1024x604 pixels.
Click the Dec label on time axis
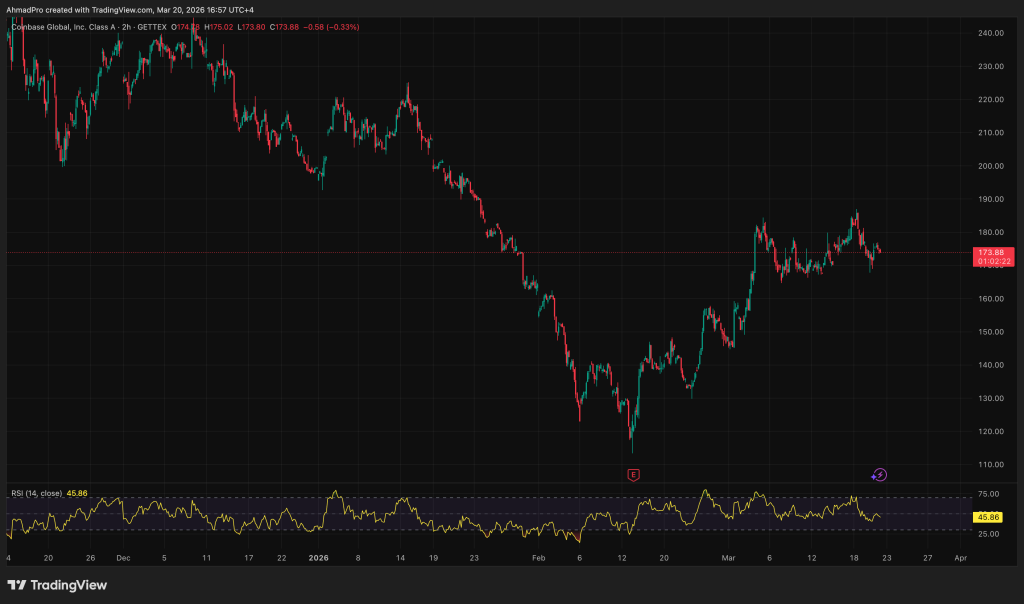(x=123, y=557)
